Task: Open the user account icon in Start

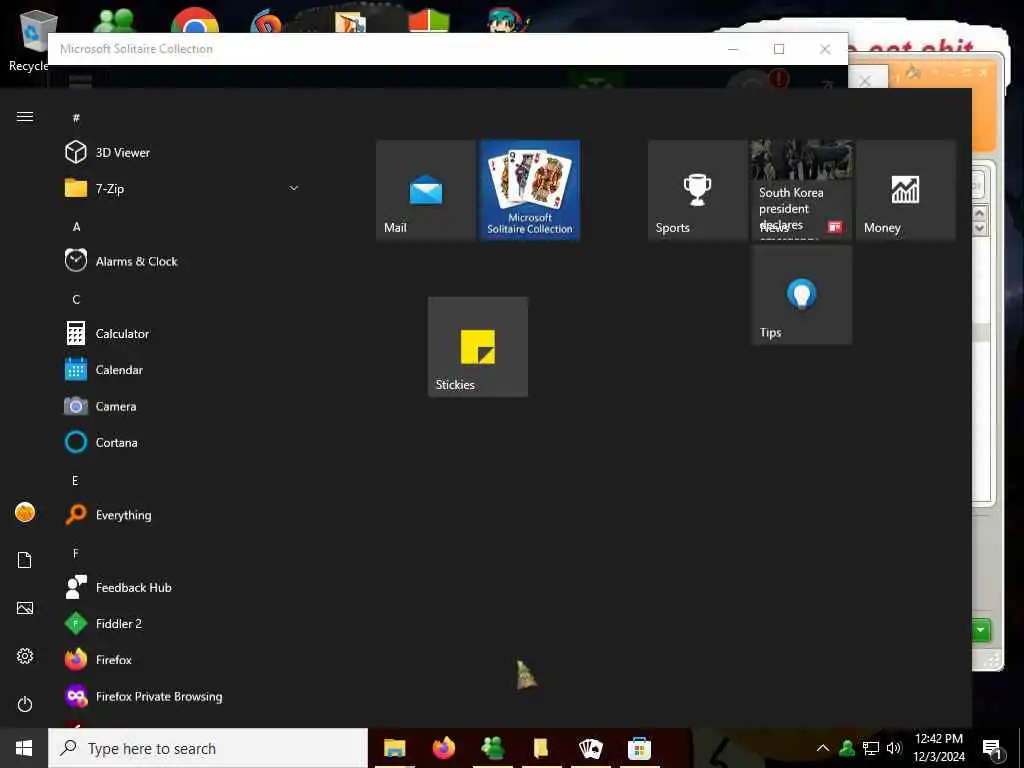Action: click(25, 513)
